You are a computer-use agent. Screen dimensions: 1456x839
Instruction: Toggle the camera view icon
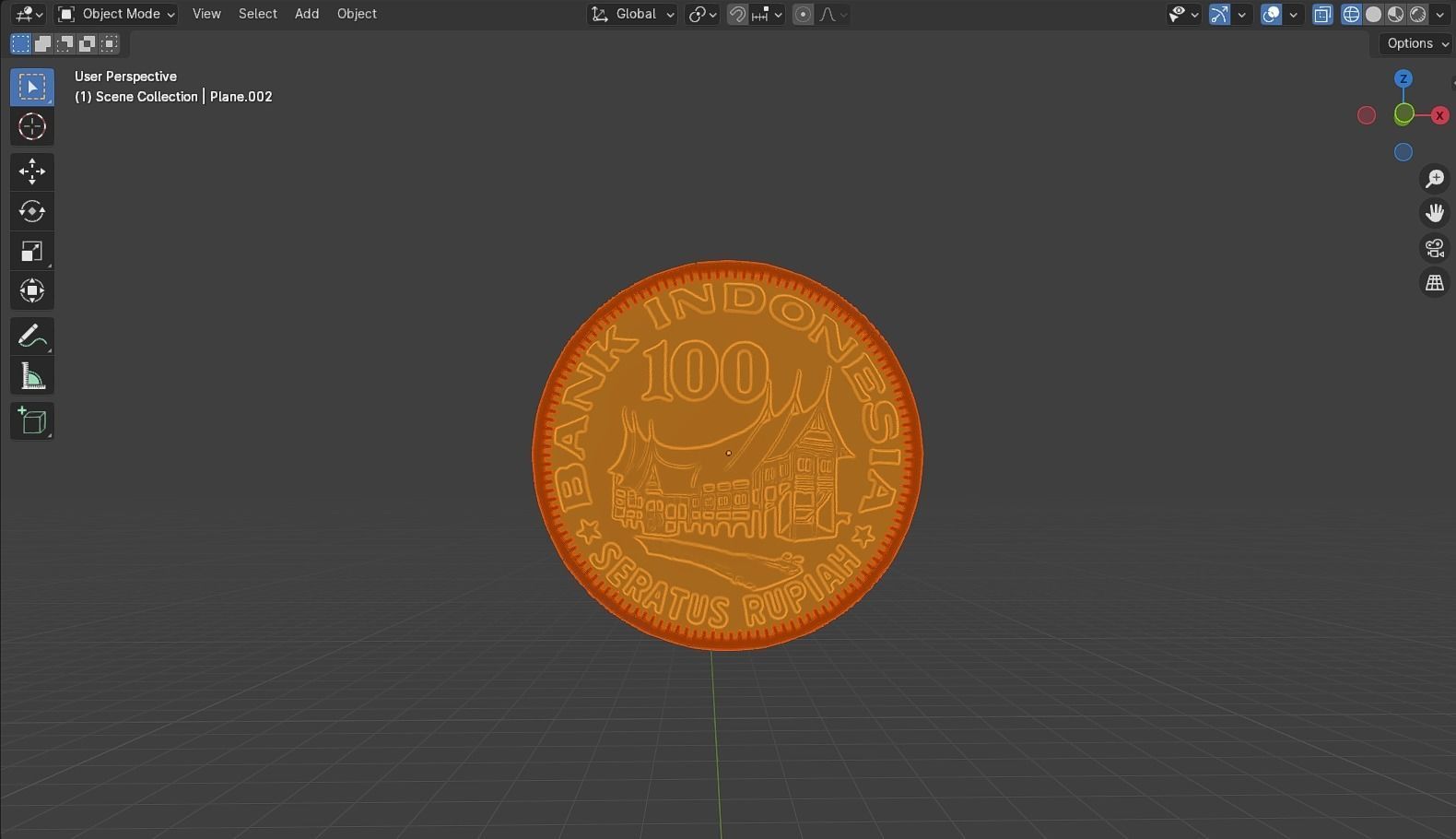(1435, 248)
